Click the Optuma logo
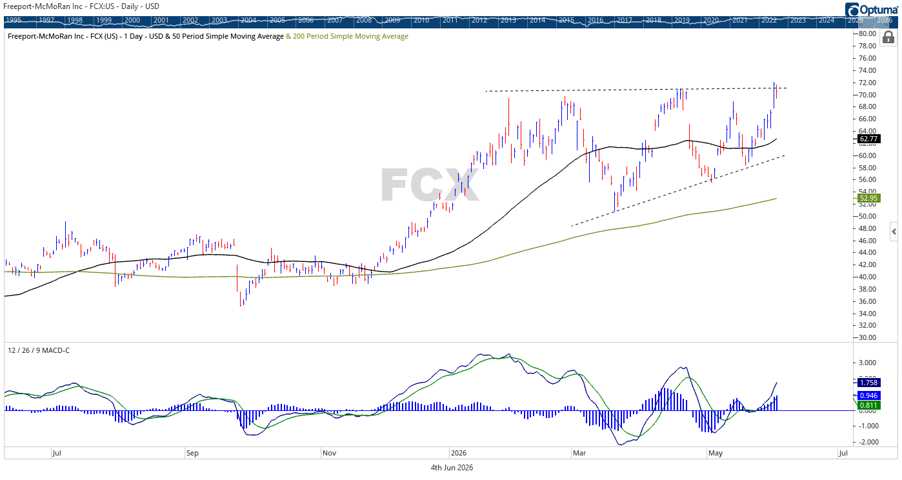The height and width of the screenshot is (480, 902). click(872, 10)
